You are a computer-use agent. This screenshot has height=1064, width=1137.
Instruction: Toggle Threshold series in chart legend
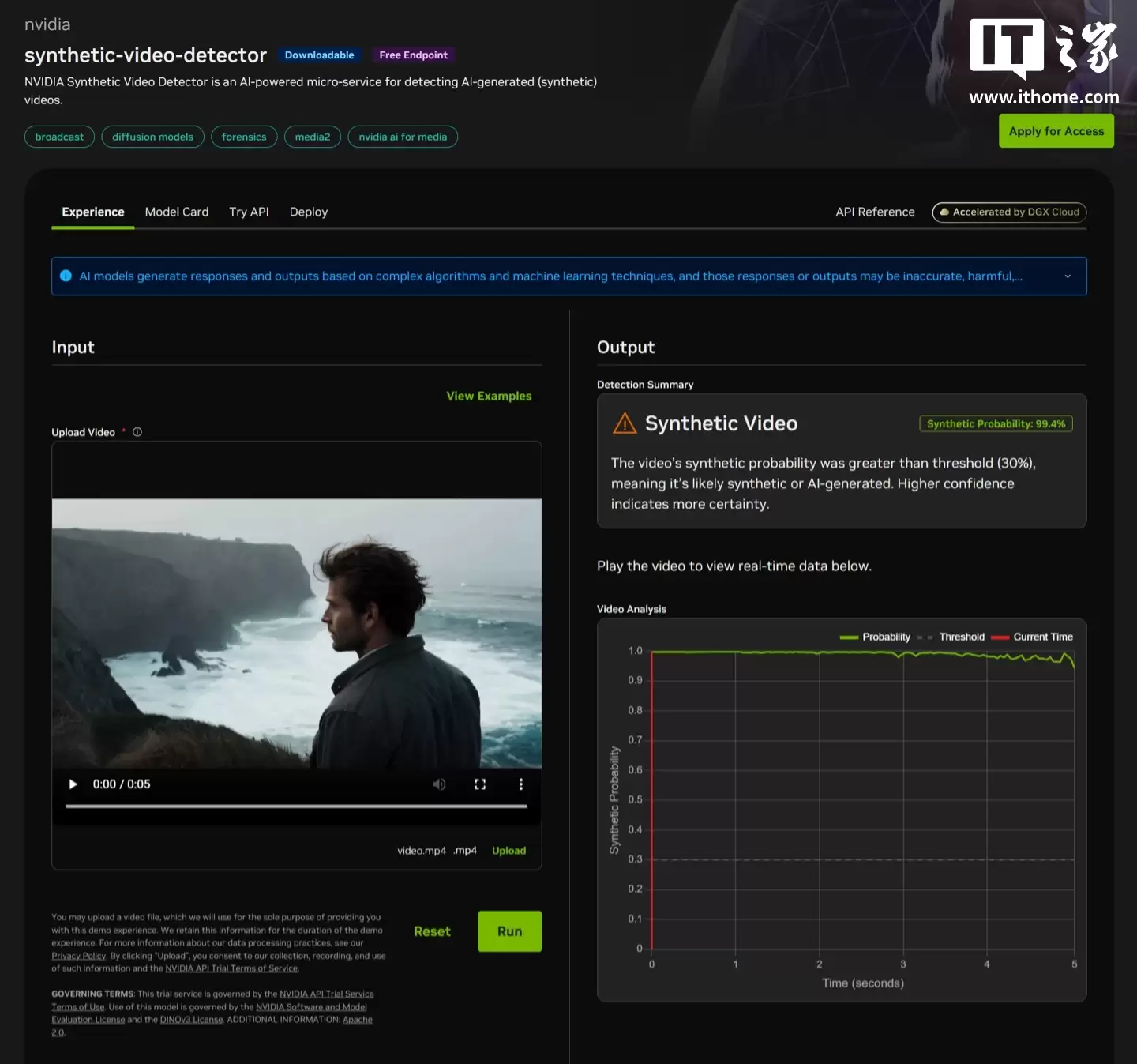click(951, 637)
